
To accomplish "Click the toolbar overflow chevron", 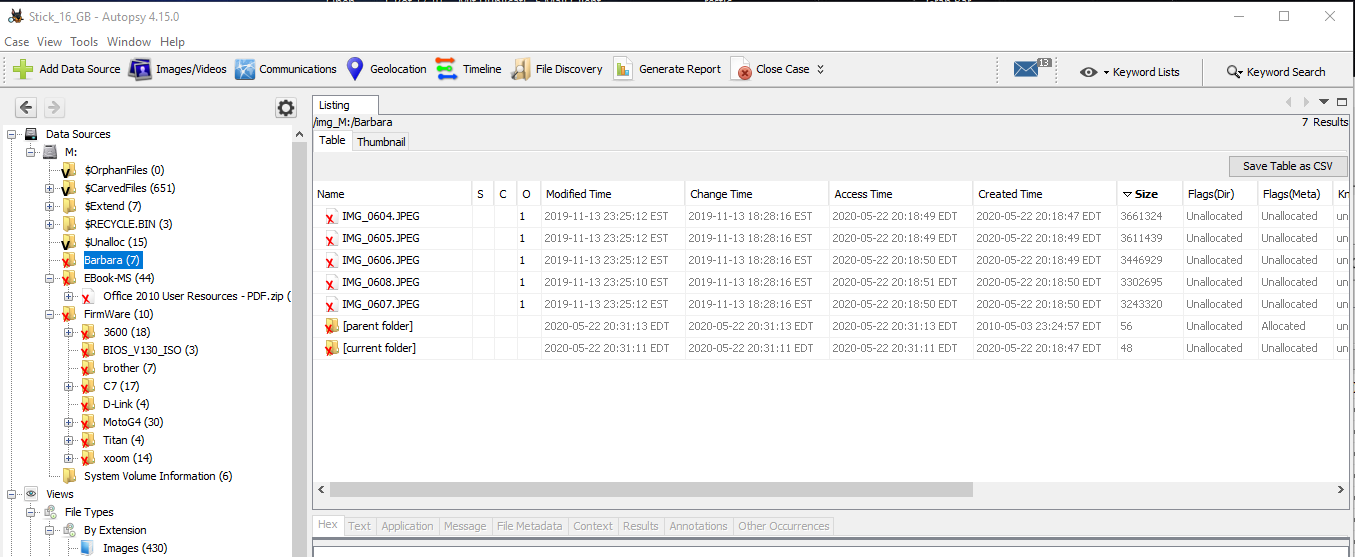I will (821, 69).
